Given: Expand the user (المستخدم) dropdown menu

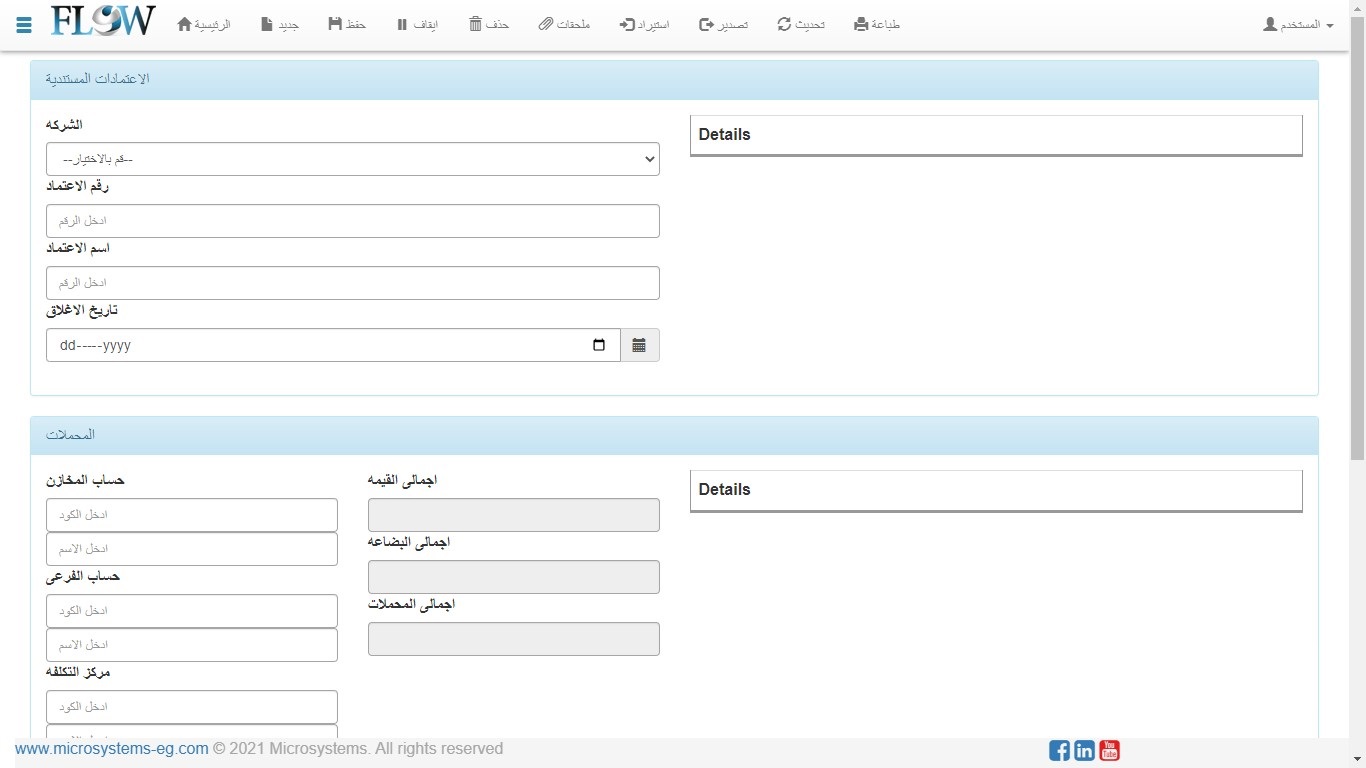Looking at the screenshot, I should point(1298,24).
